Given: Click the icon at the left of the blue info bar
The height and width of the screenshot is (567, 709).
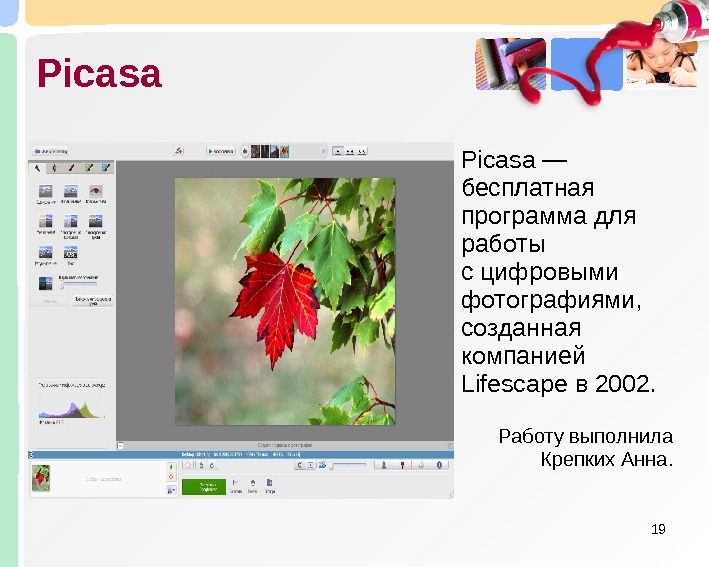Looking at the screenshot, I should pos(31,454).
